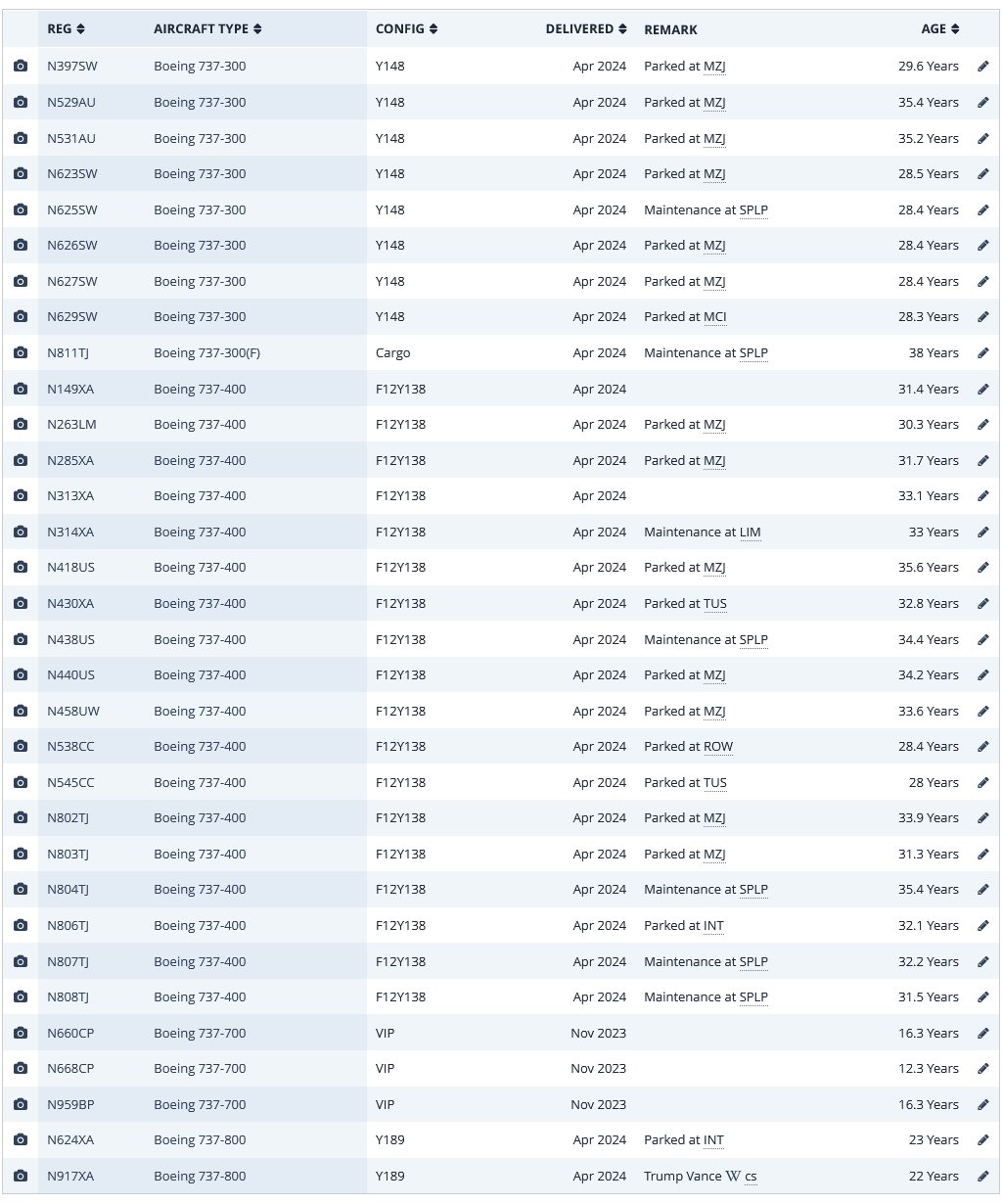Open TUS airport link in N545CC row

click(715, 782)
